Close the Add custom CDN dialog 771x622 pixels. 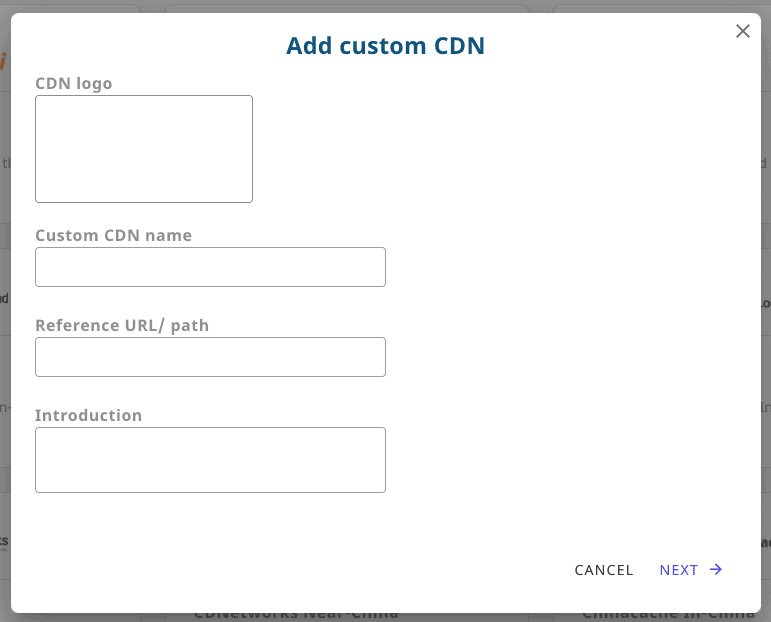[x=742, y=31]
